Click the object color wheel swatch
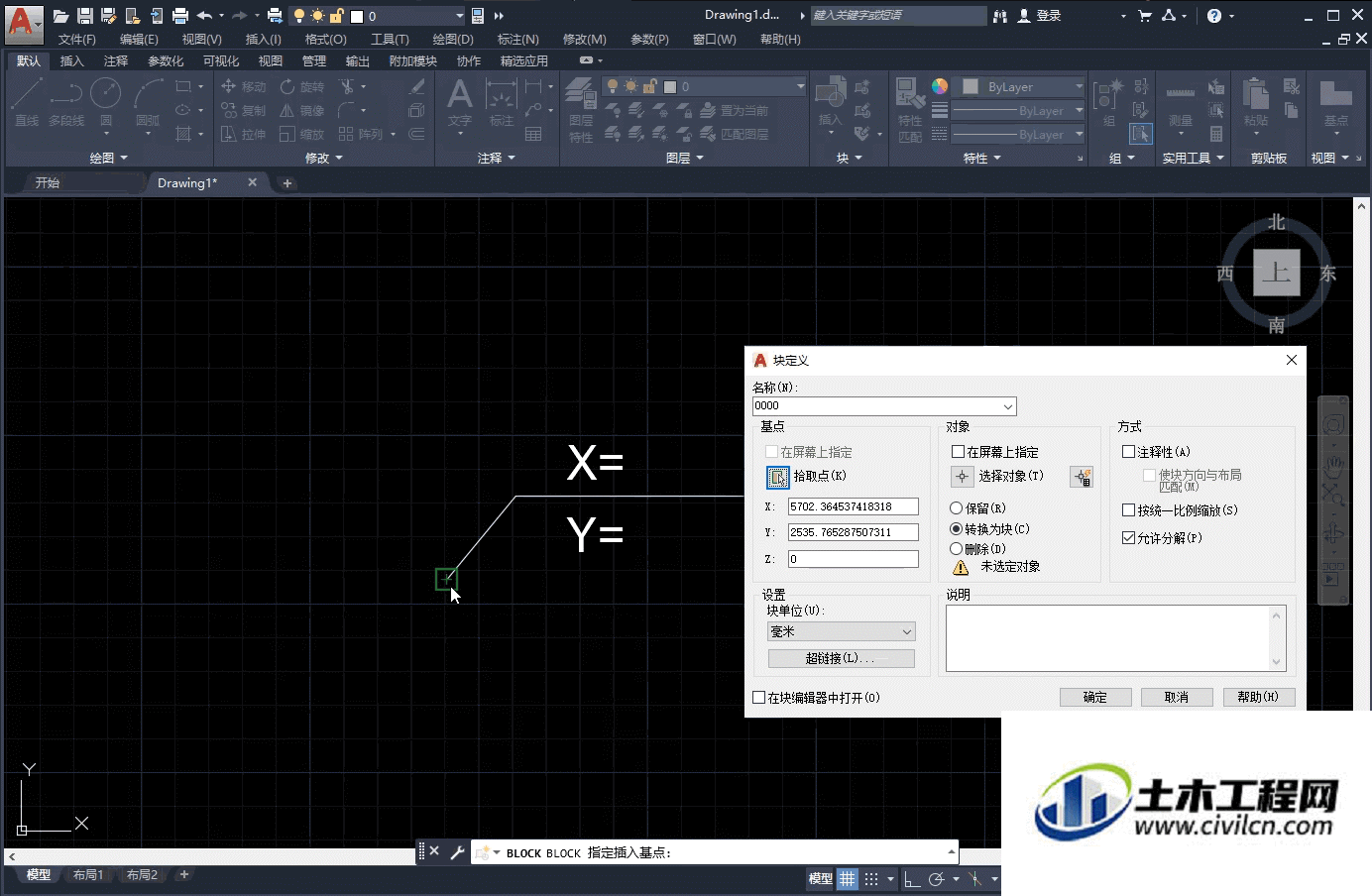The width and height of the screenshot is (1372, 896). 939,86
